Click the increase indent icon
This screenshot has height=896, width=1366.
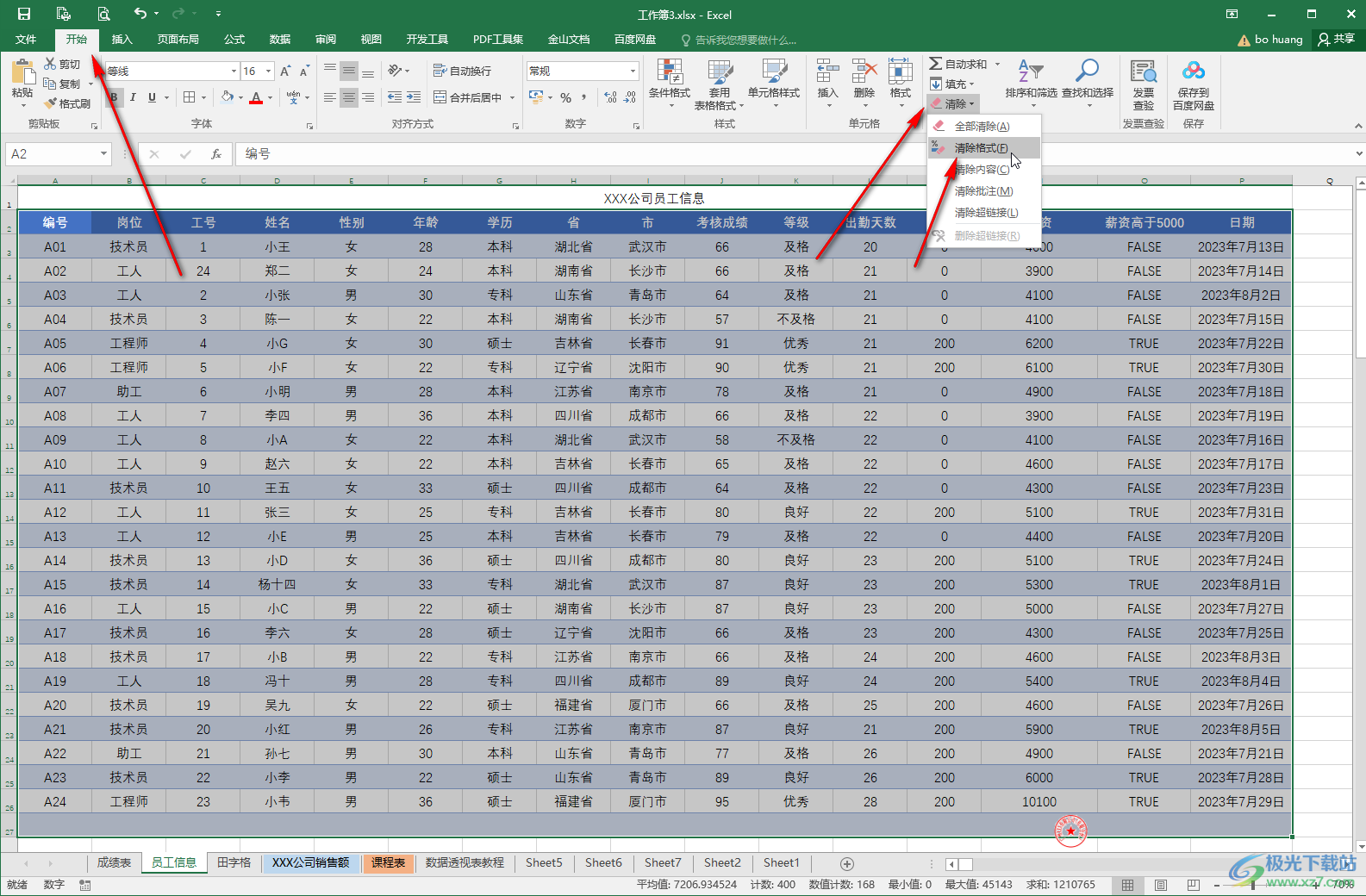(414, 97)
